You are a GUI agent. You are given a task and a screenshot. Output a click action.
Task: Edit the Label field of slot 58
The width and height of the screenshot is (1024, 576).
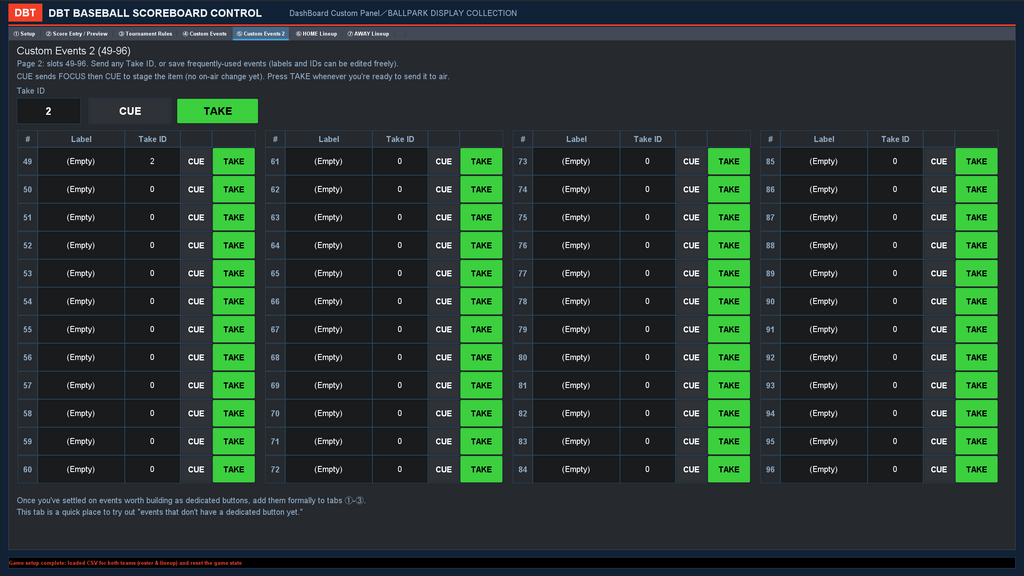click(x=81, y=413)
